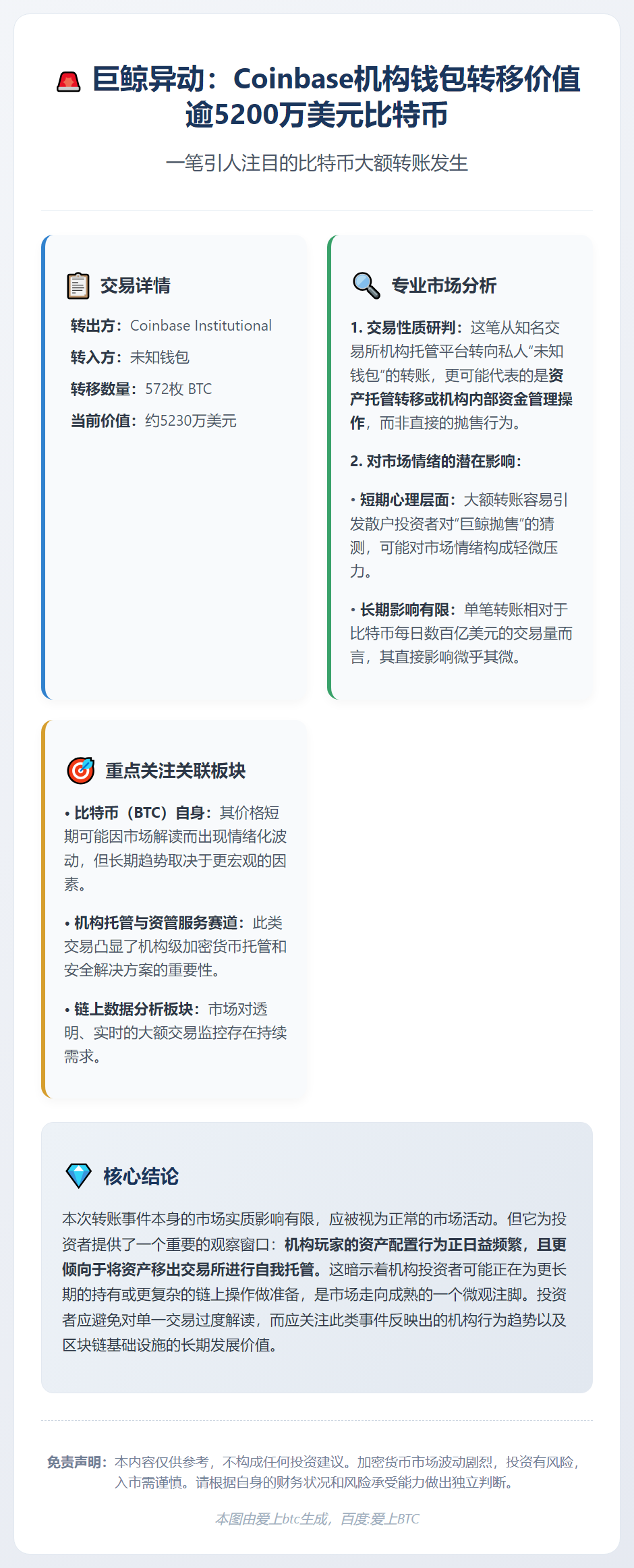Image resolution: width=634 pixels, height=1568 pixels.
Task: Click the red siren alert icon in title
Action: click(x=68, y=81)
